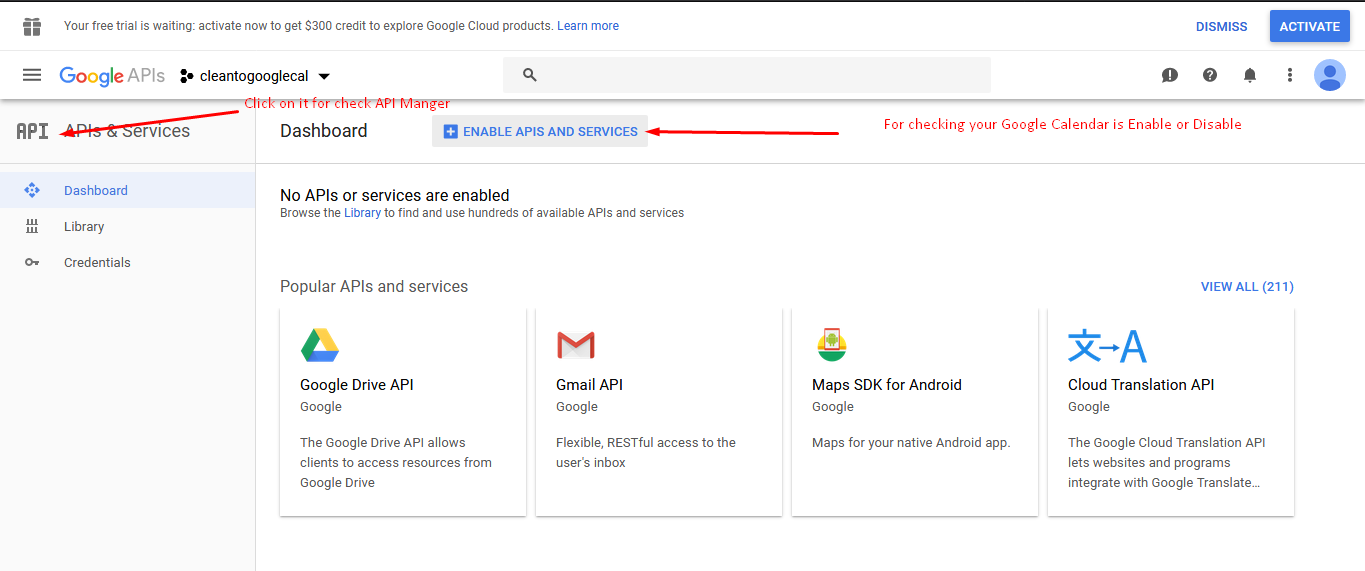Click the Library sidebar icon
1365x571 pixels.
(32, 226)
